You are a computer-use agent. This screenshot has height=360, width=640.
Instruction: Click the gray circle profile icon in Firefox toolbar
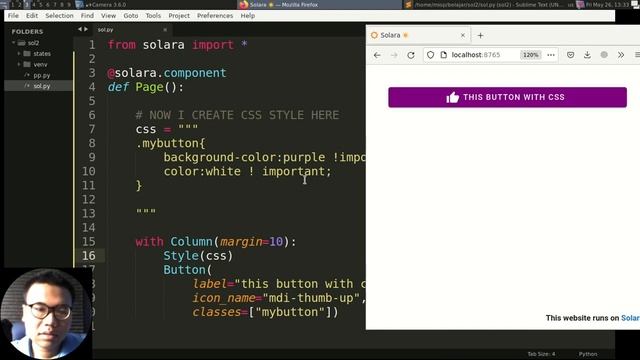[604, 55]
